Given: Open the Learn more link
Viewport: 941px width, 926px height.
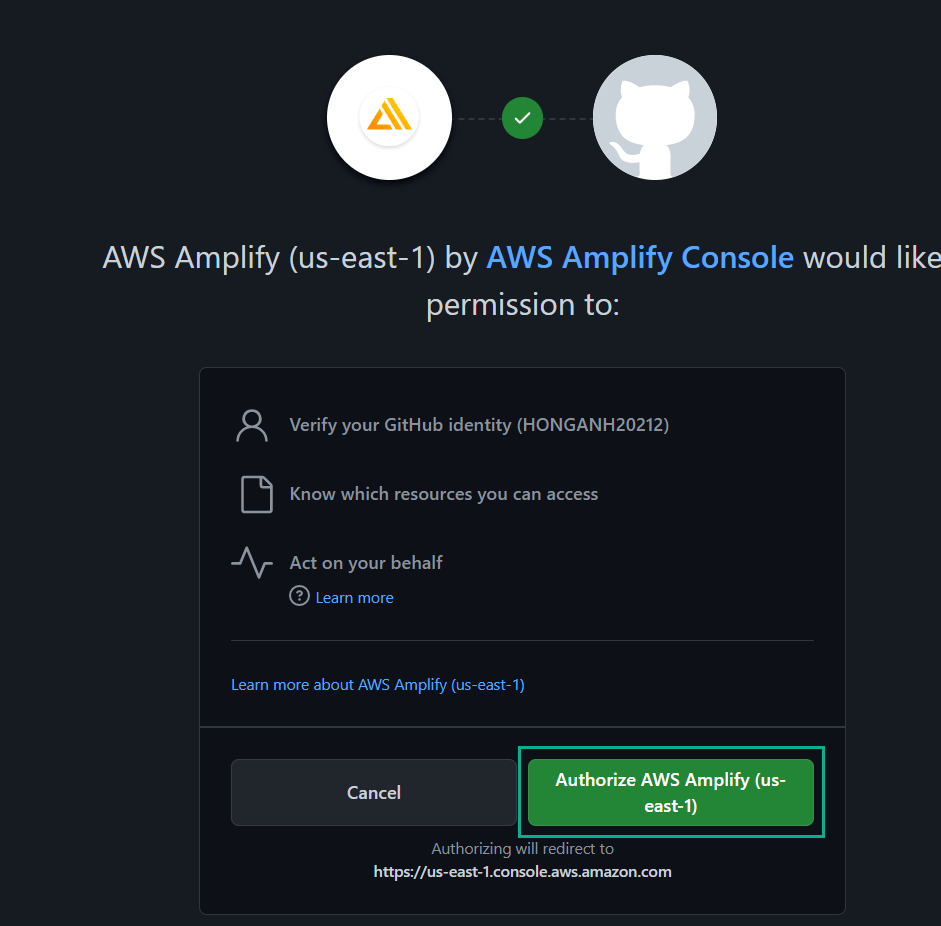Looking at the screenshot, I should (355, 598).
